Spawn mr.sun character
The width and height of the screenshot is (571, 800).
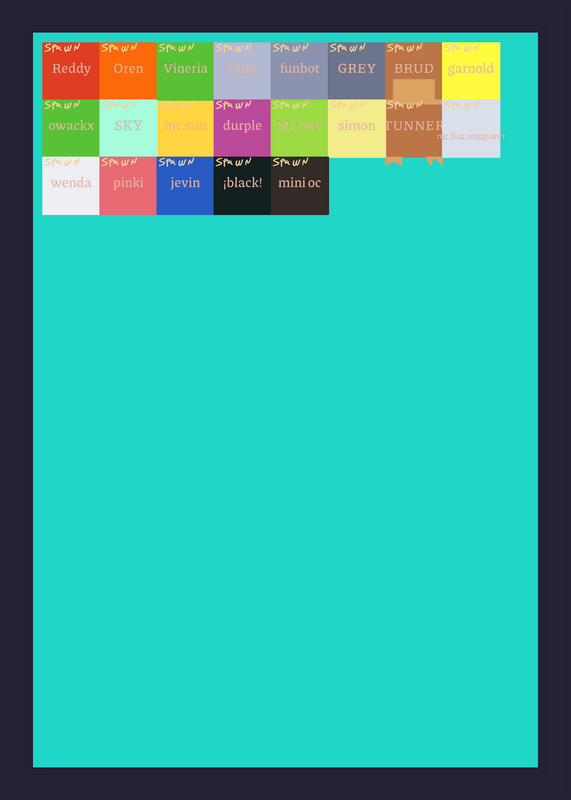click(x=185, y=128)
